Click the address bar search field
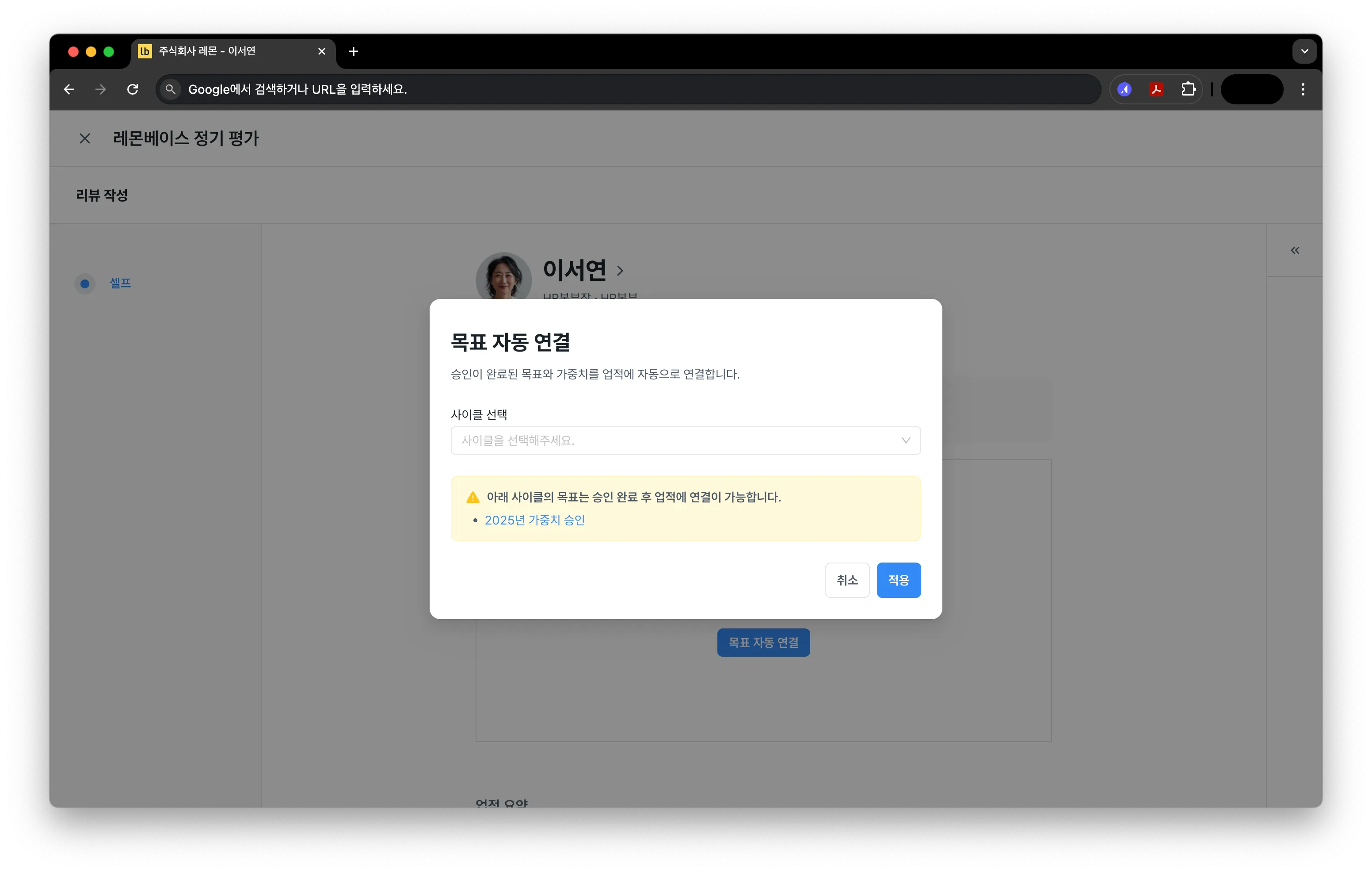 pyautogui.click(x=628, y=89)
